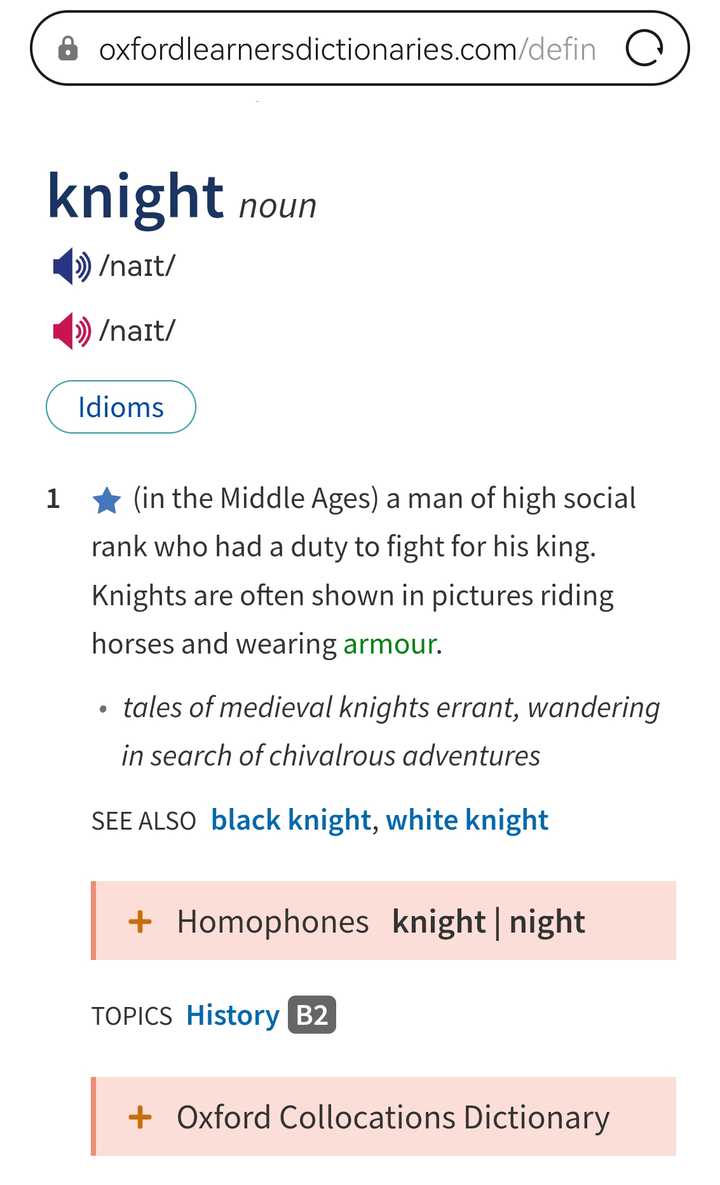The width and height of the screenshot is (720, 1185).
Task: Toggle the first audio pronunciation playback
Action: (68, 265)
